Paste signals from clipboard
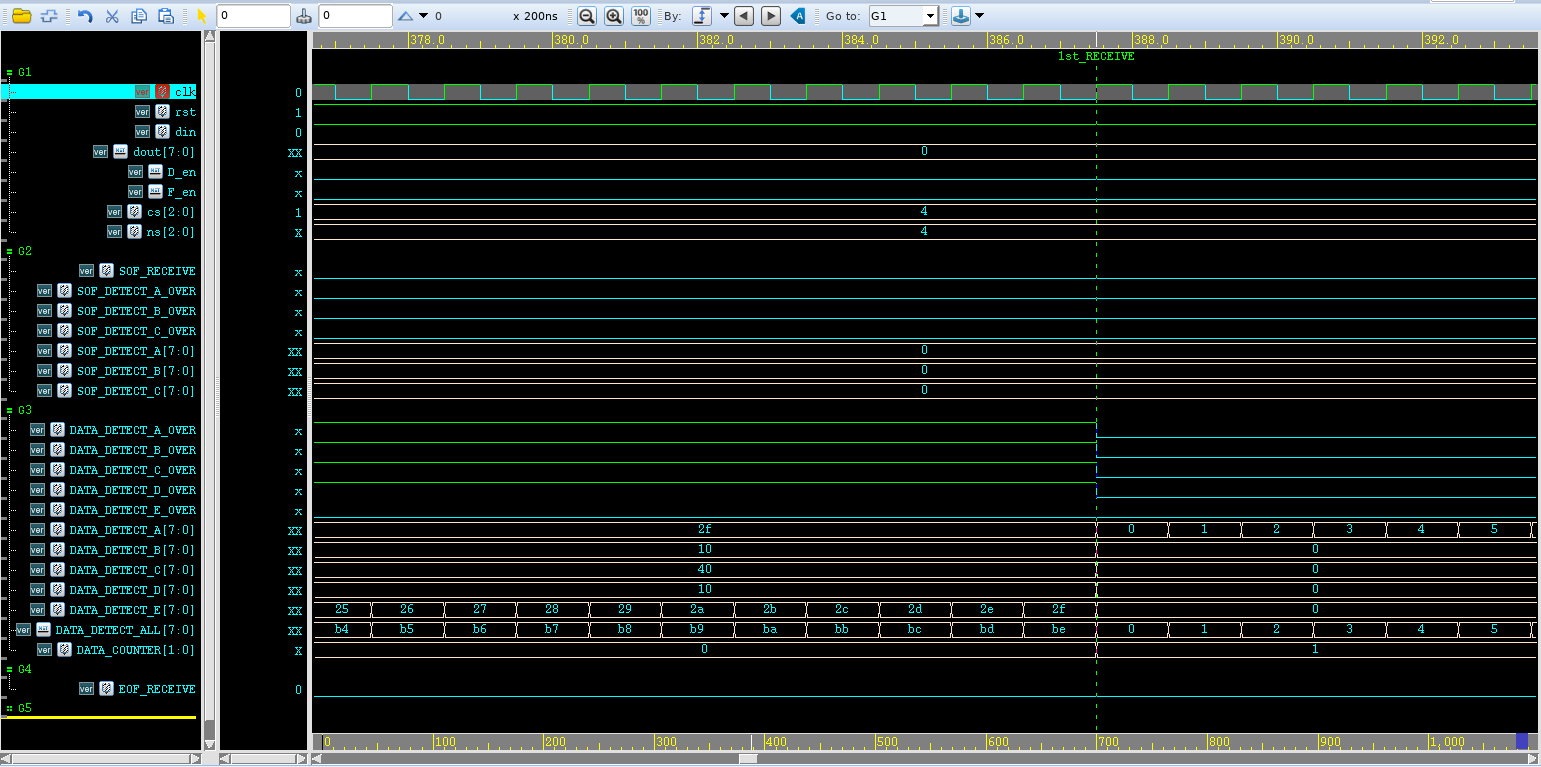1541x767 pixels. coord(167,16)
